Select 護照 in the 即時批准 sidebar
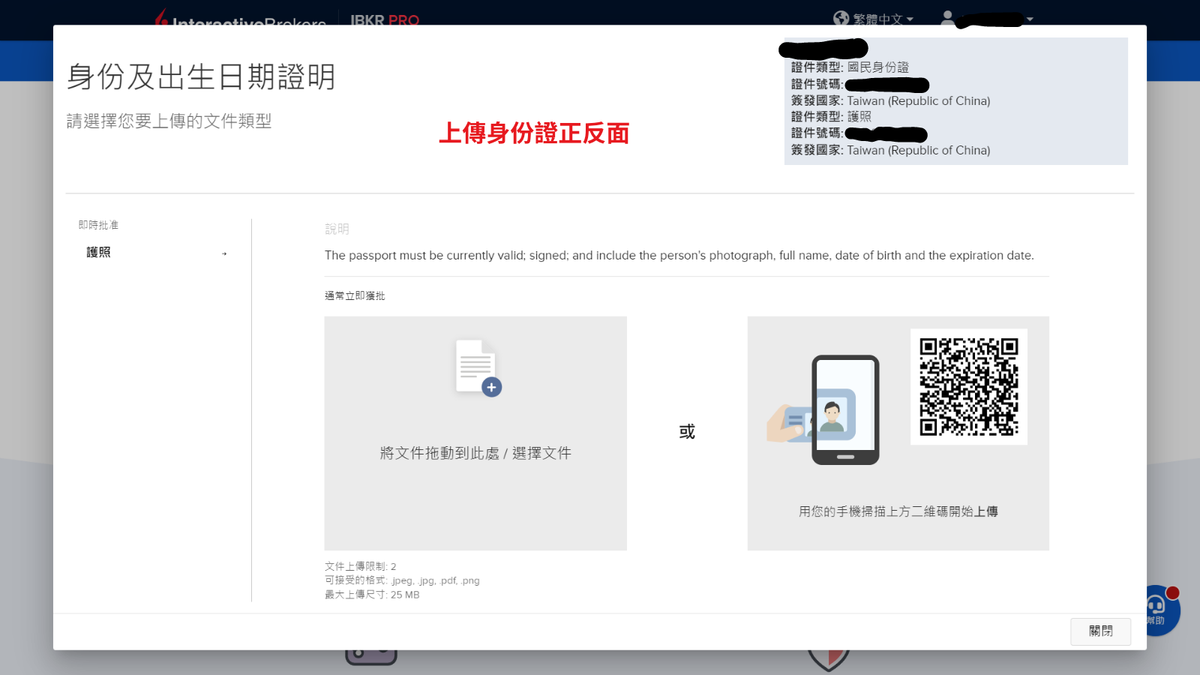Image resolution: width=1200 pixels, height=675 pixels. click(x=98, y=252)
